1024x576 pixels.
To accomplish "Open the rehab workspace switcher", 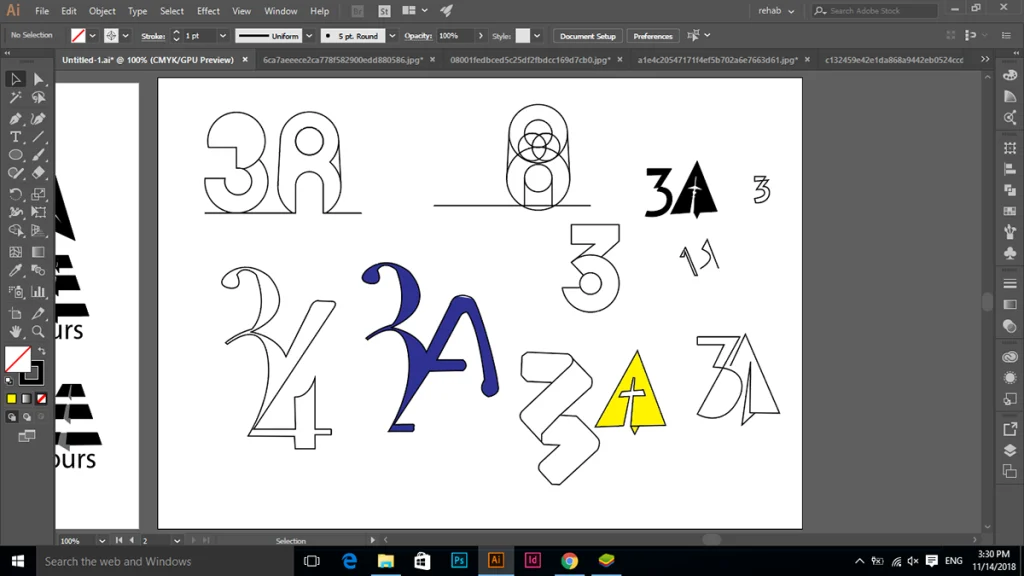I will tap(776, 10).
